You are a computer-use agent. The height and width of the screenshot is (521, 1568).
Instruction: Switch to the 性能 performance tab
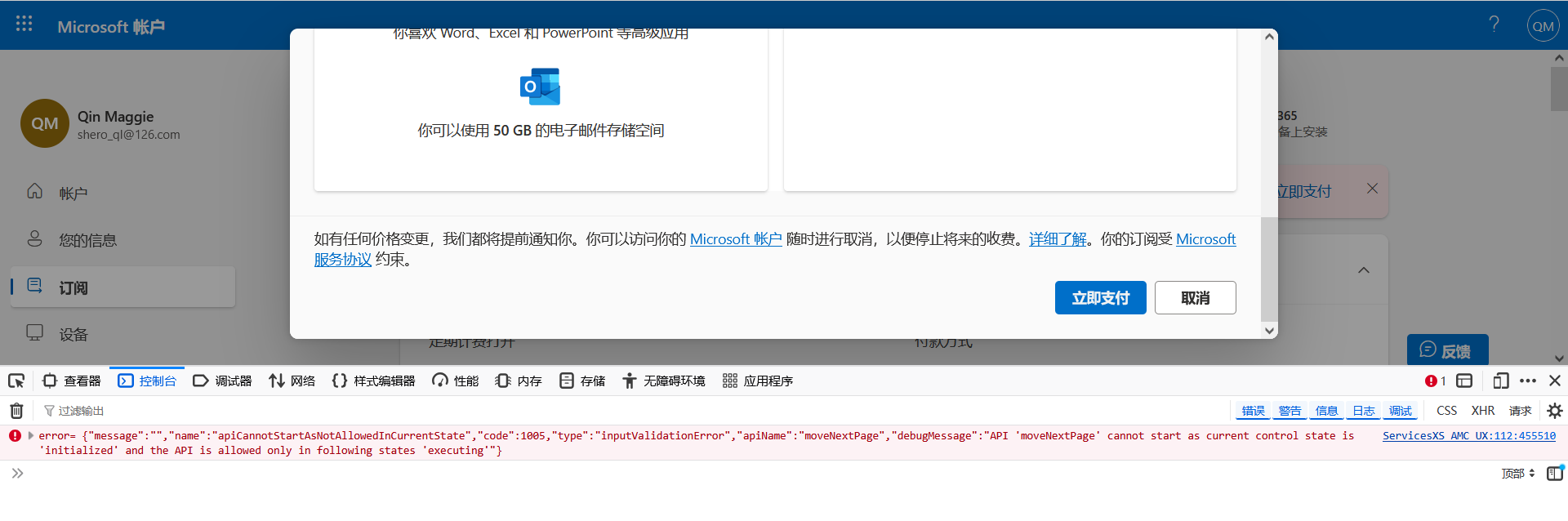pyautogui.click(x=455, y=381)
